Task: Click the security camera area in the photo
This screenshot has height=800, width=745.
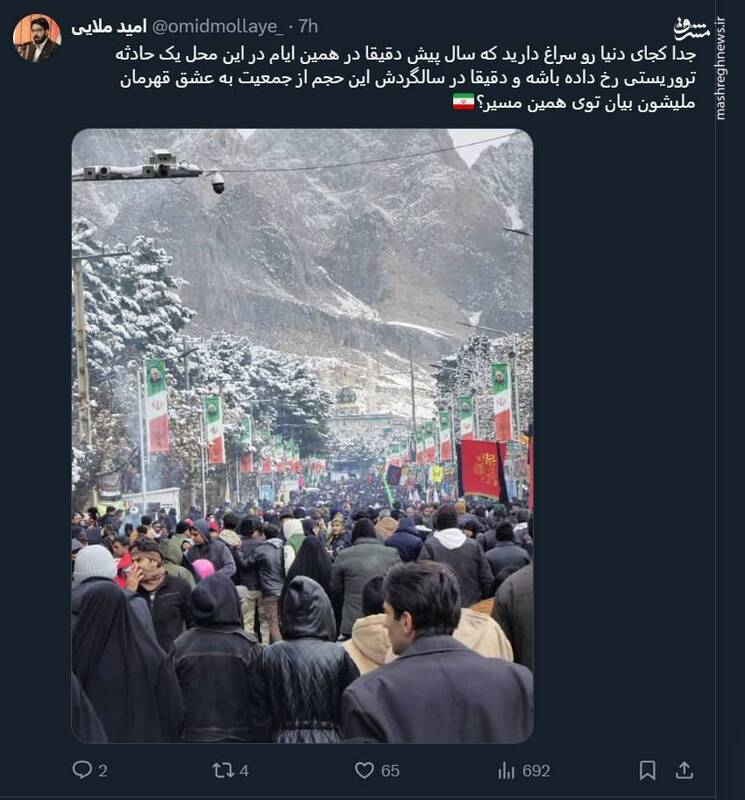Action: (x=218, y=183)
